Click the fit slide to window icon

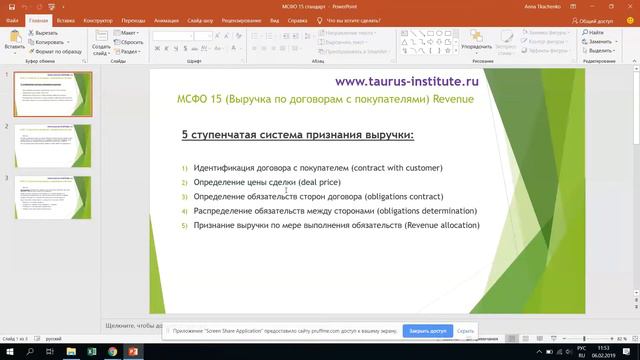pos(635,339)
